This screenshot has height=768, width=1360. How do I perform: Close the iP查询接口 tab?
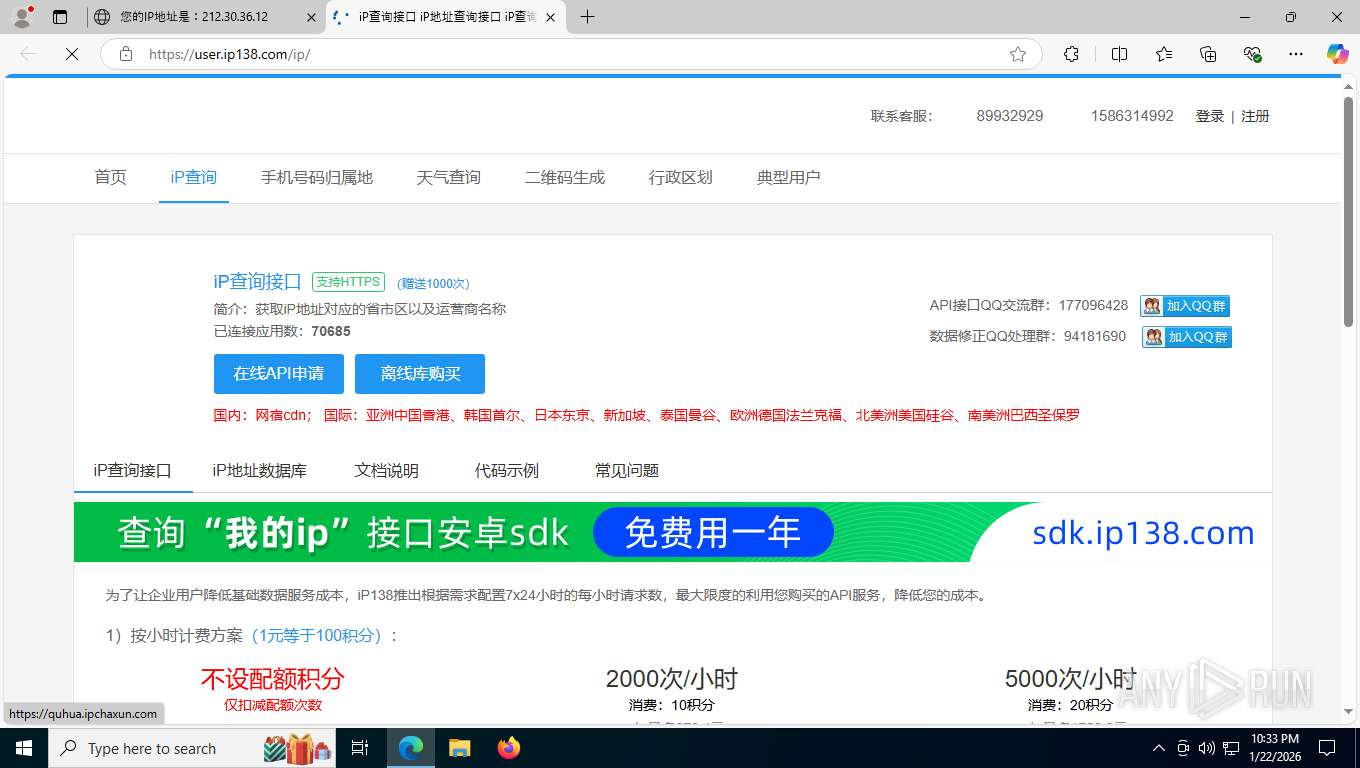click(x=549, y=17)
